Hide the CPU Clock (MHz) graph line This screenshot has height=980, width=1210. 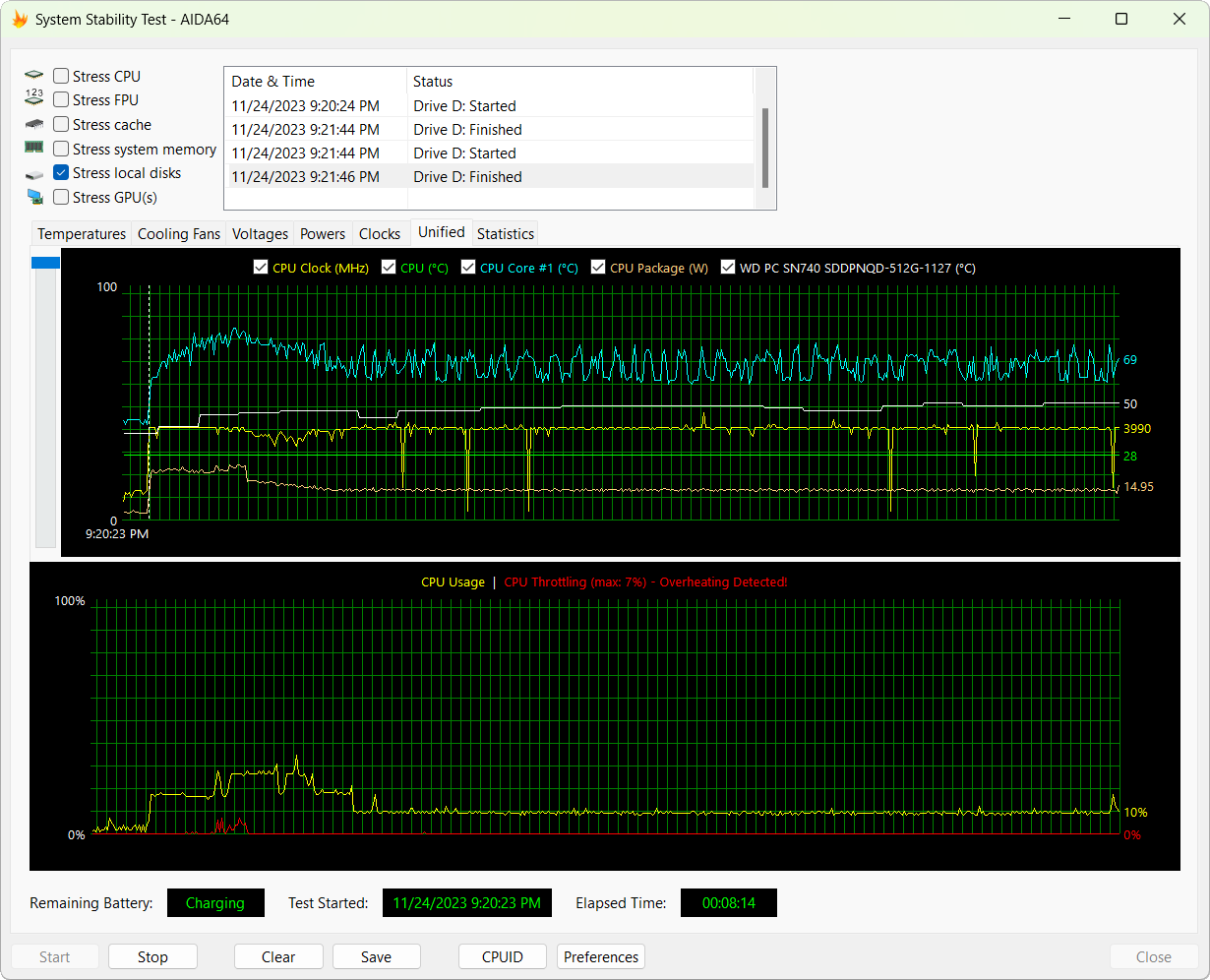(261, 268)
